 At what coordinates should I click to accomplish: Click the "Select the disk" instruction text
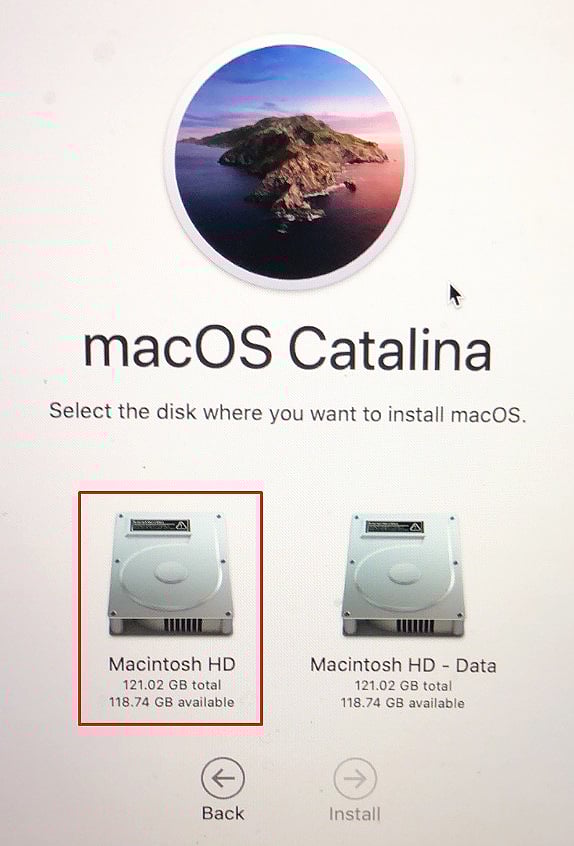coord(288,413)
